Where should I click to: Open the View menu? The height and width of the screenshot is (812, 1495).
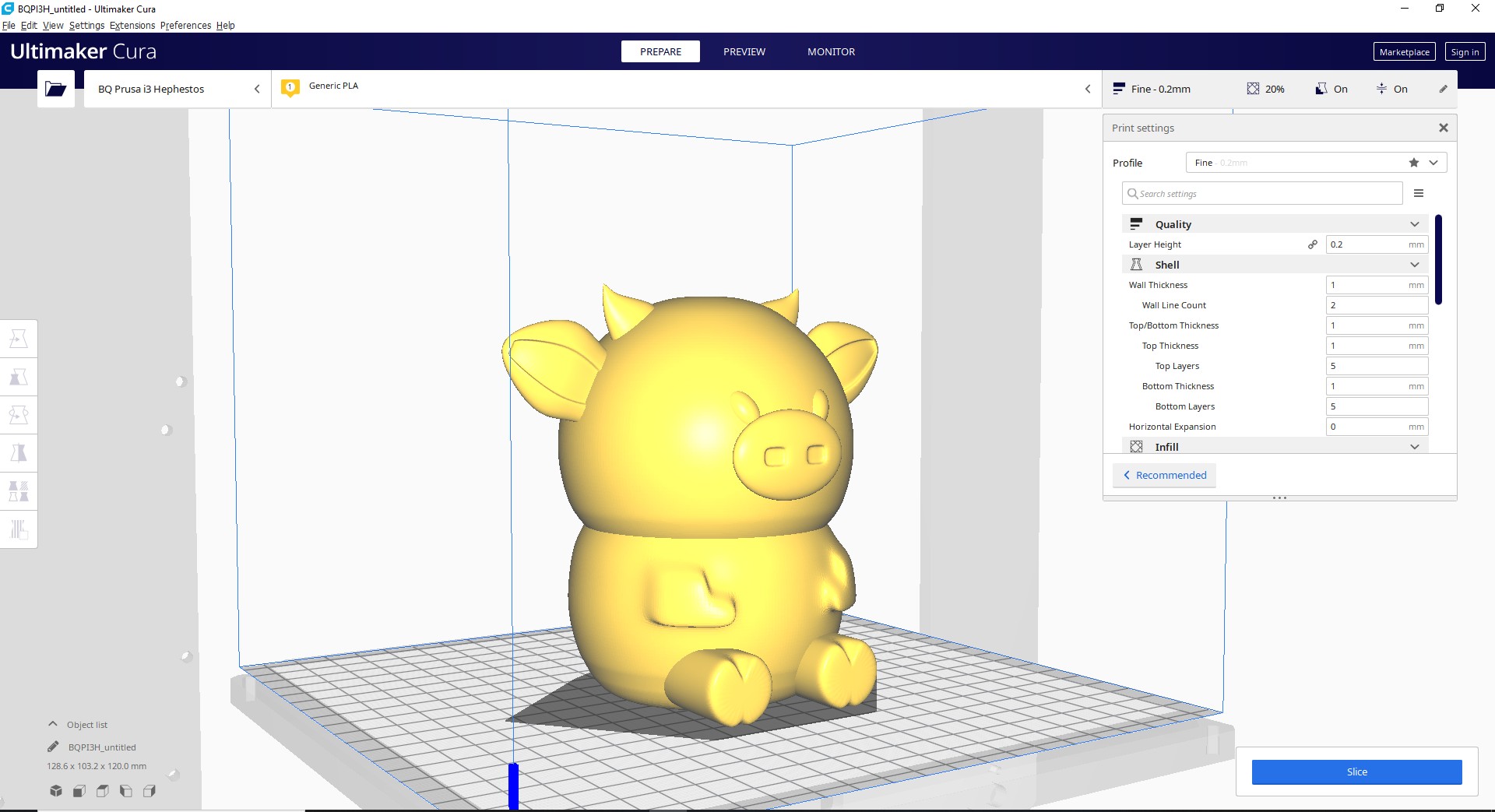[53, 25]
